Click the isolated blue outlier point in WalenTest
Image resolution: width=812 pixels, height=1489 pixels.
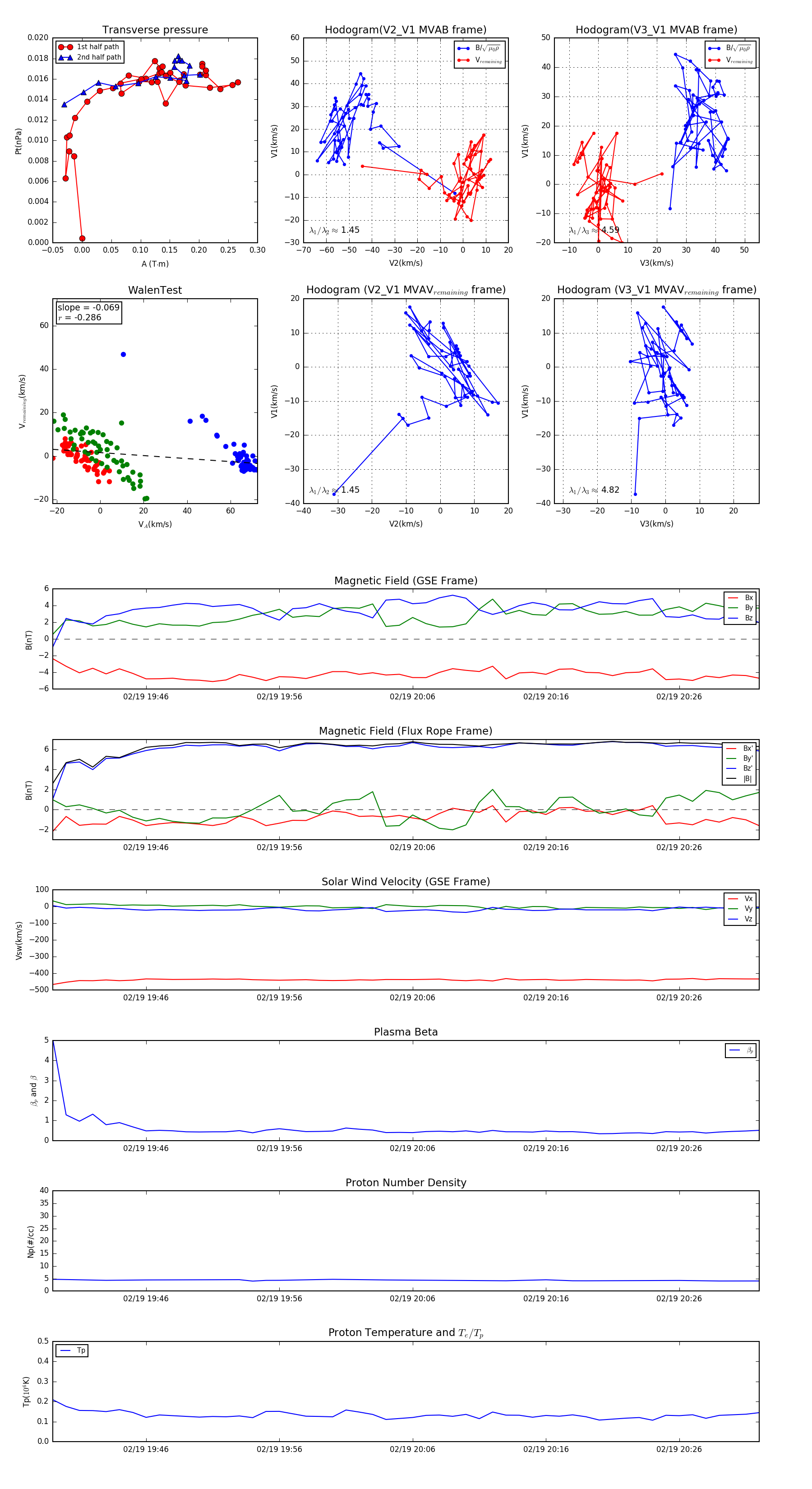pos(123,354)
